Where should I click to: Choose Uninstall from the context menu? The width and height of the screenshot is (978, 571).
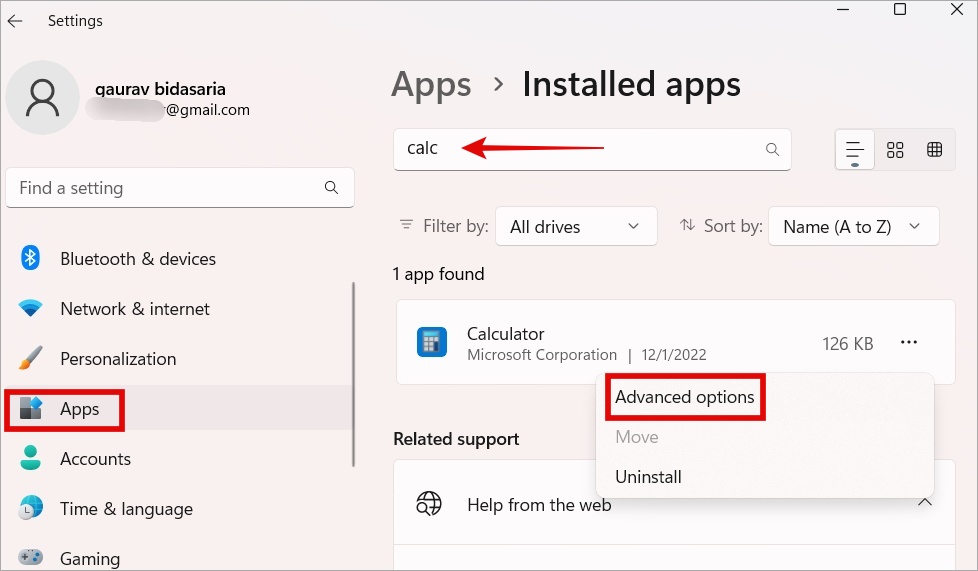pyautogui.click(x=648, y=477)
